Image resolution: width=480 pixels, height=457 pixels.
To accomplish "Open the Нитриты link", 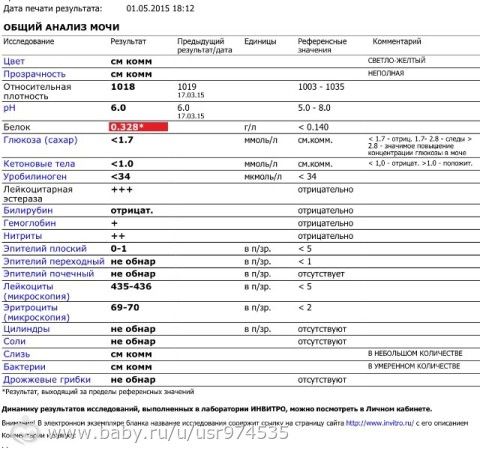I will point(23,236).
